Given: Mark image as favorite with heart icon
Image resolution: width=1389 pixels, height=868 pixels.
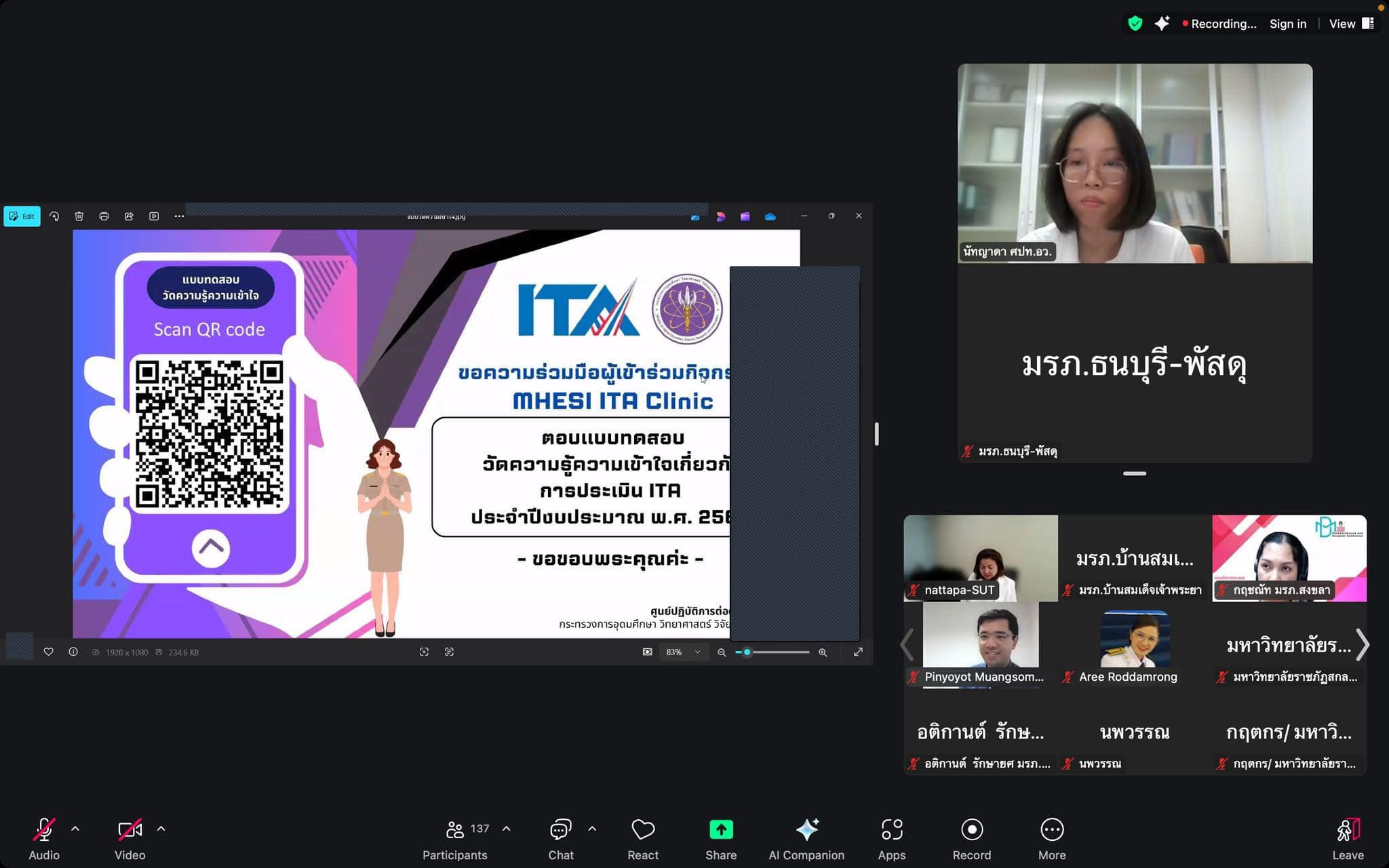Looking at the screenshot, I should click(48, 652).
